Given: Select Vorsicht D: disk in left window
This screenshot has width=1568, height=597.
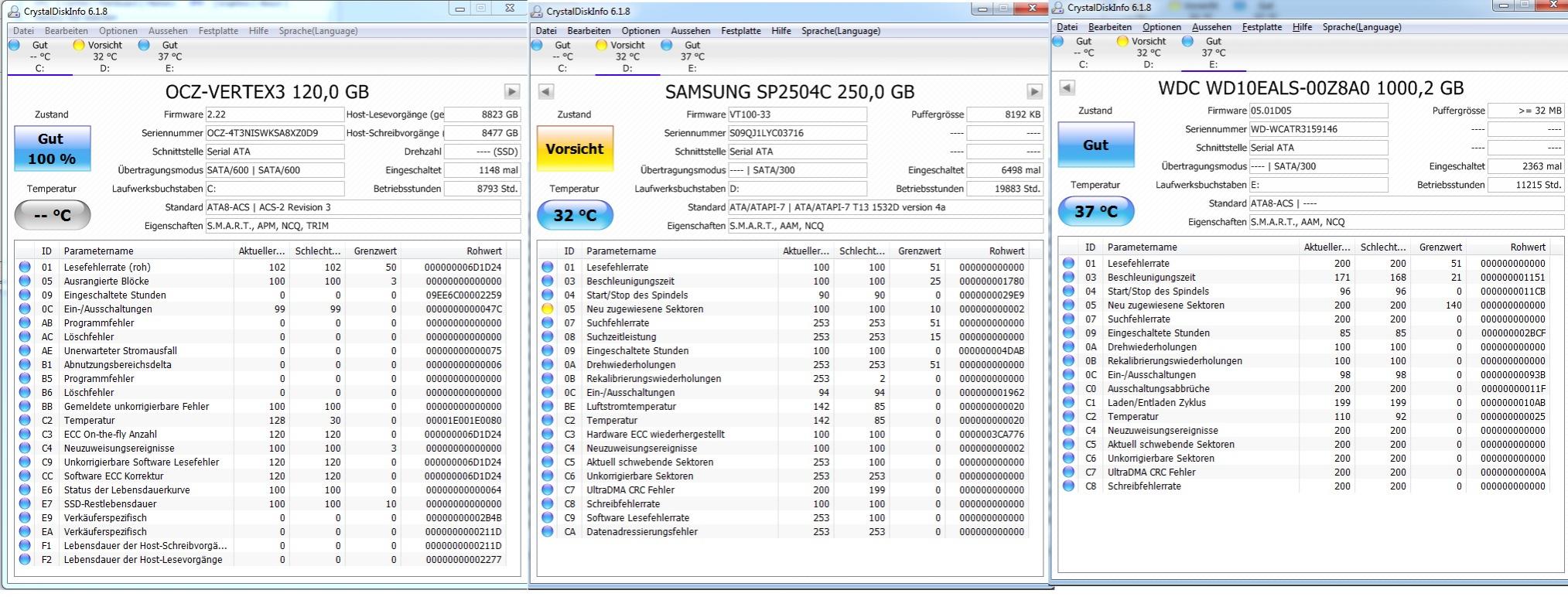Looking at the screenshot, I should click(99, 56).
